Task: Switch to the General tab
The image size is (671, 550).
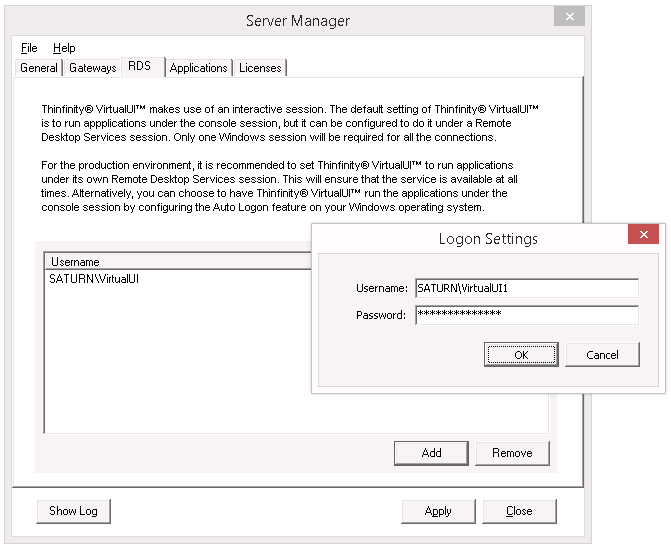Action: tap(39, 68)
